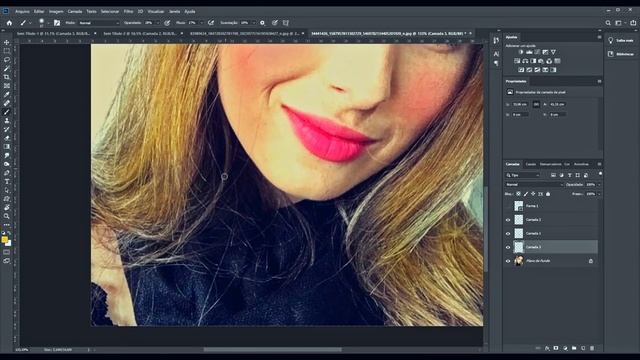The height and width of the screenshot is (360, 640).
Task: Toggle lock transparent pixels
Action: tap(518, 194)
